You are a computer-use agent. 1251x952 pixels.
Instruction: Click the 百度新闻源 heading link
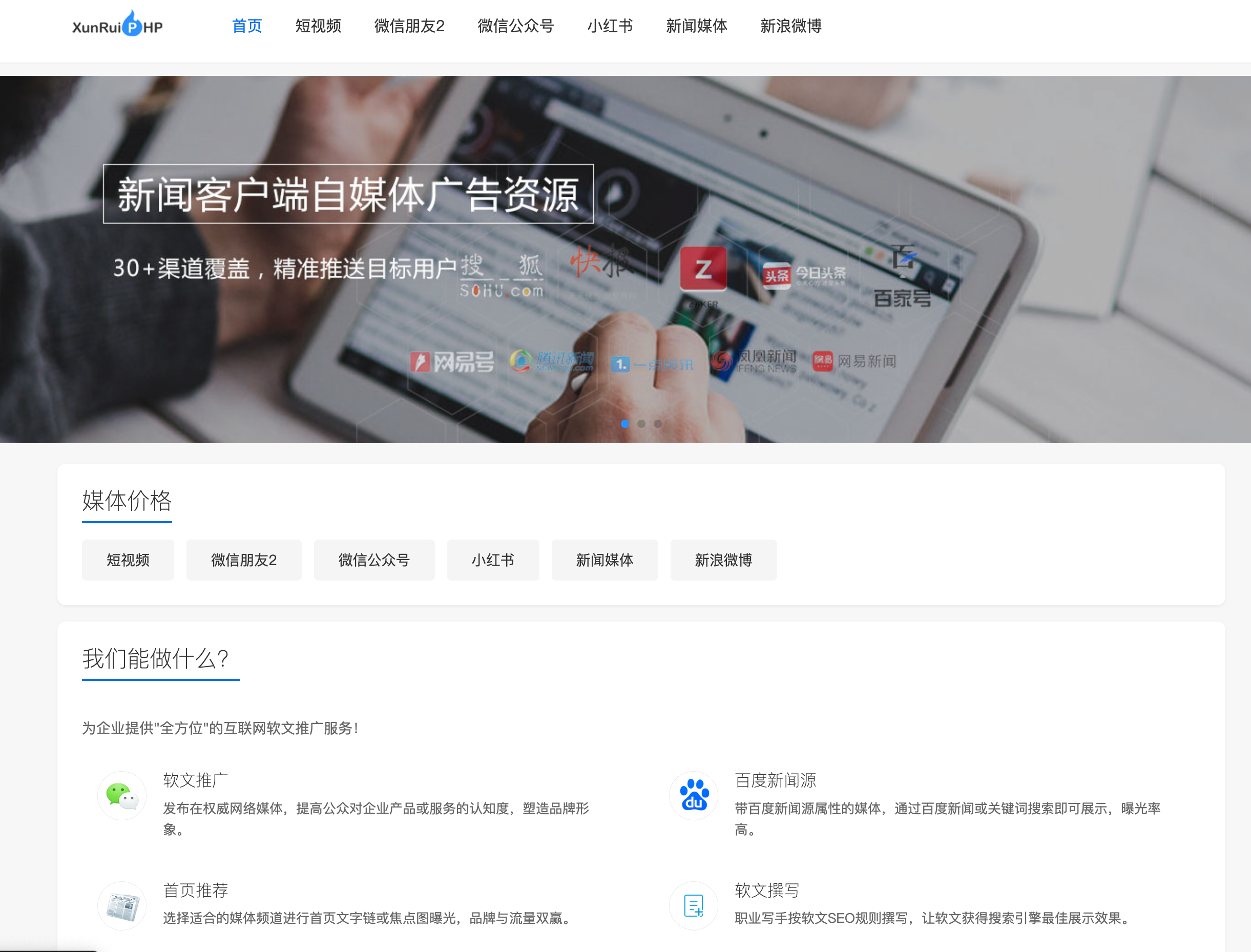coord(775,780)
